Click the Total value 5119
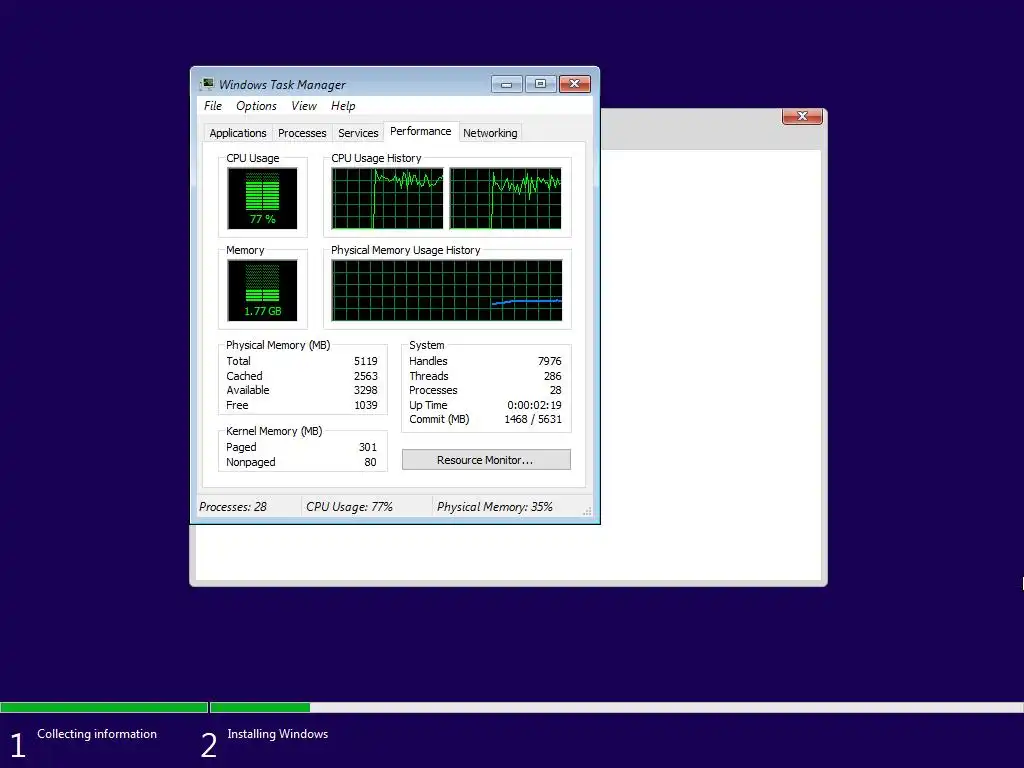This screenshot has height=768, width=1024. [366, 361]
